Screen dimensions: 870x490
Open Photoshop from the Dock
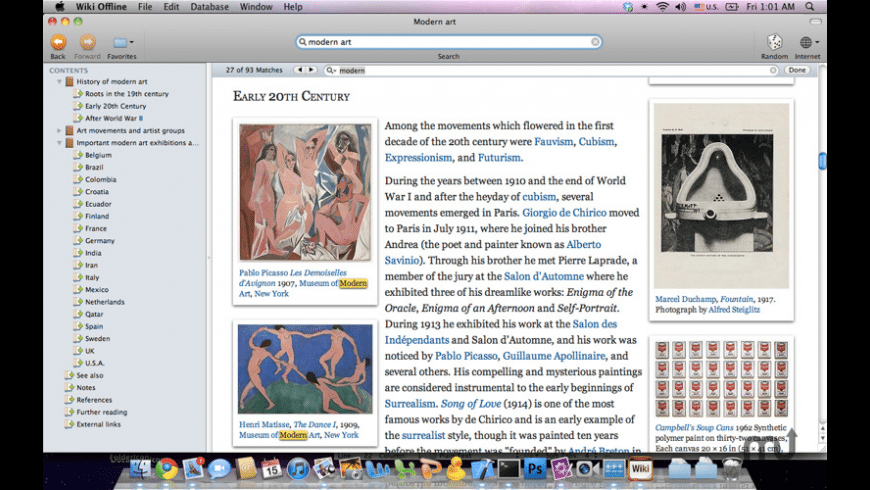[x=535, y=469]
